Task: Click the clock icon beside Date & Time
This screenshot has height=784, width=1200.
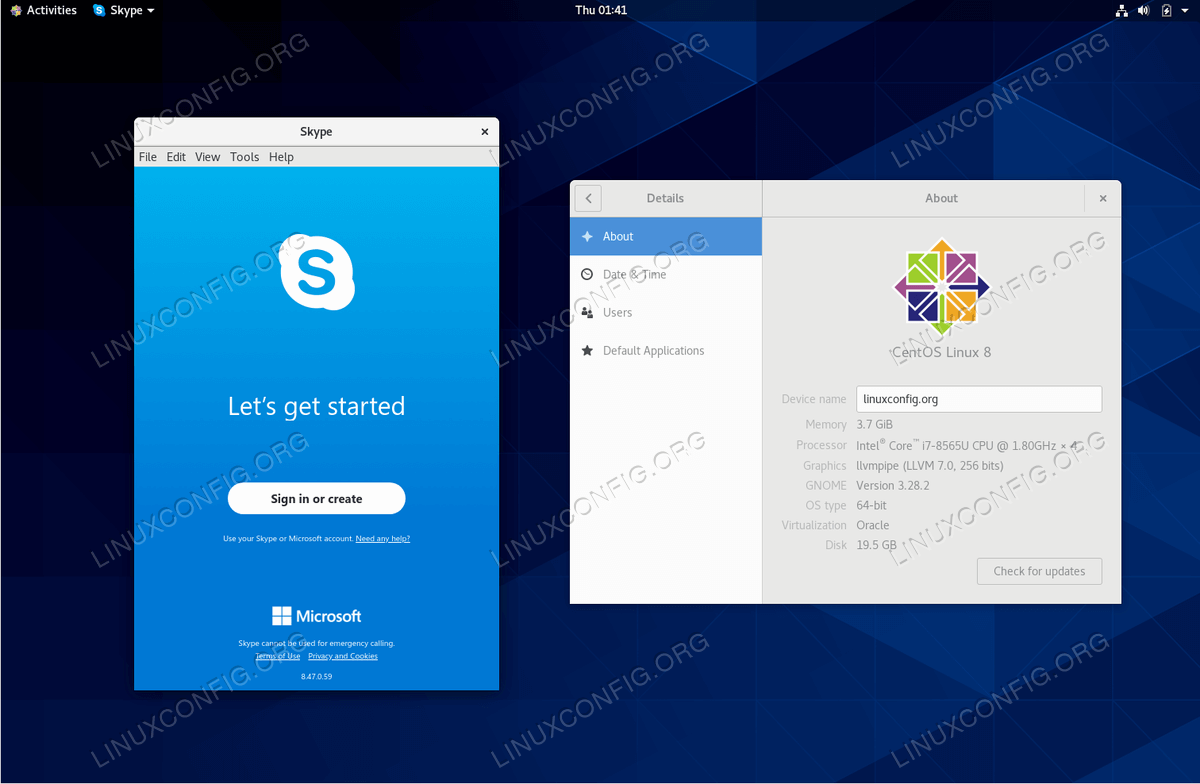Action: pyautogui.click(x=587, y=275)
